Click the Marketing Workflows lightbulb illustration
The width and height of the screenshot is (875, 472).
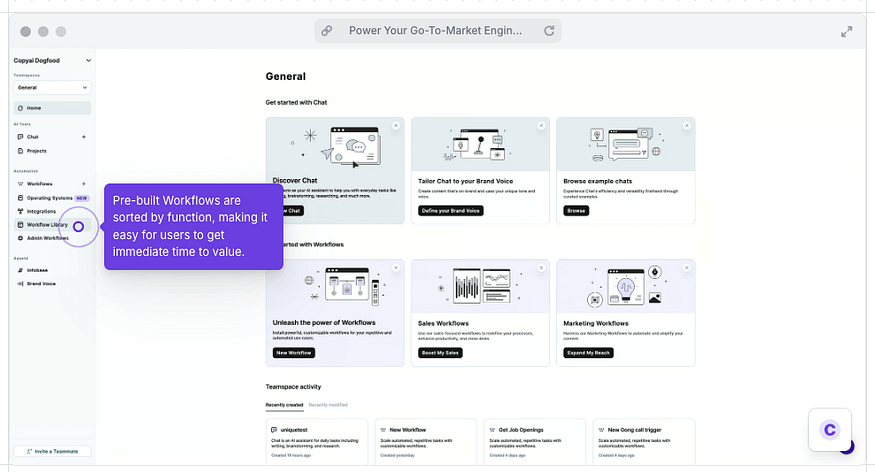tap(626, 286)
